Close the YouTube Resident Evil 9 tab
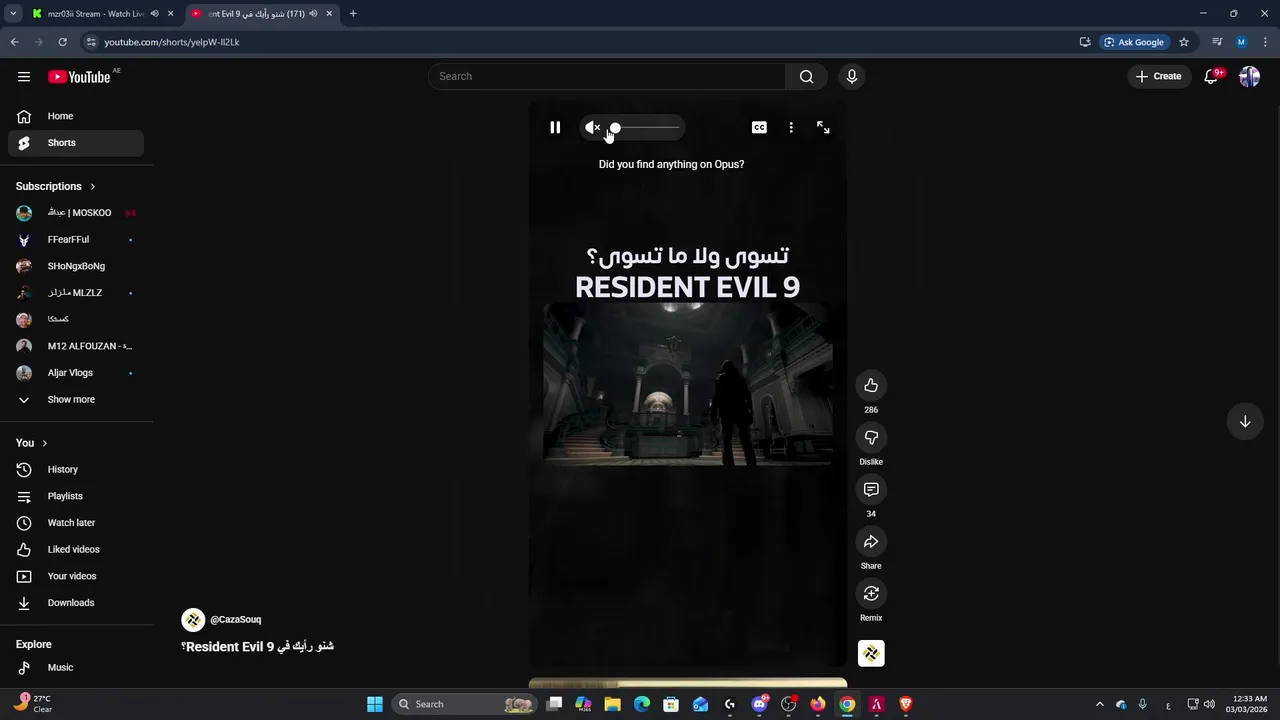 tap(329, 14)
